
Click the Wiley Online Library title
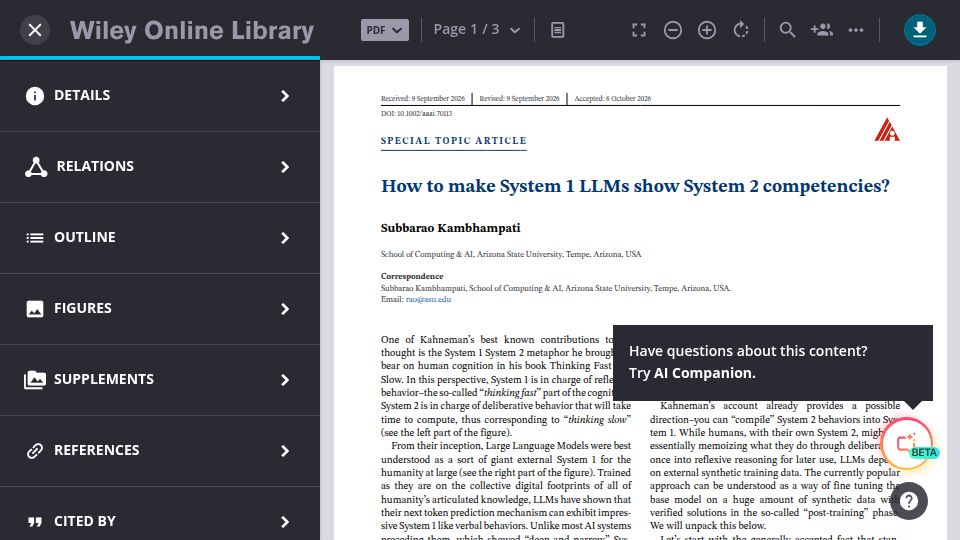point(192,30)
